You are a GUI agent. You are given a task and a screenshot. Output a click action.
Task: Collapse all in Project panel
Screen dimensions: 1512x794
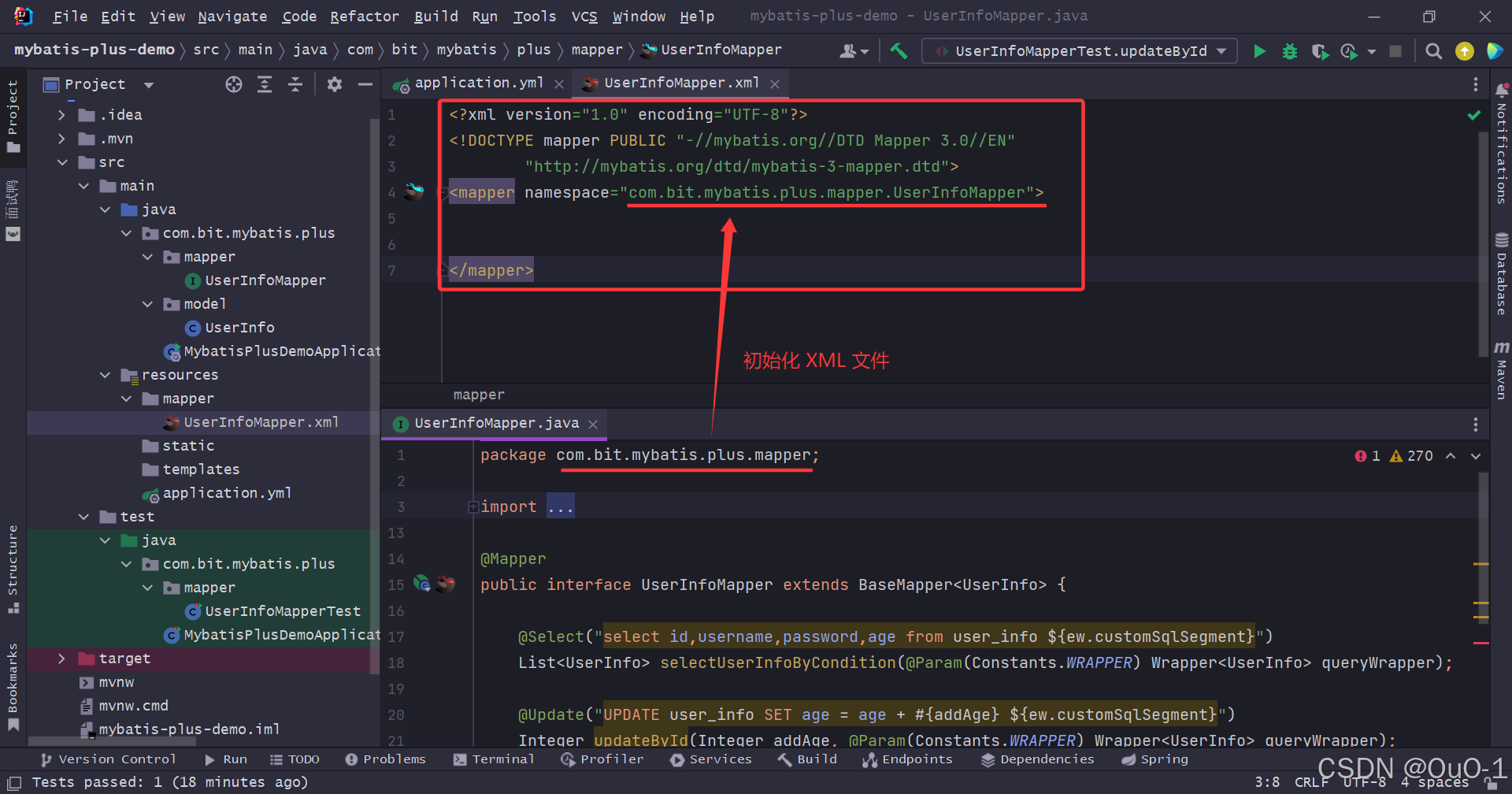click(295, 84)
